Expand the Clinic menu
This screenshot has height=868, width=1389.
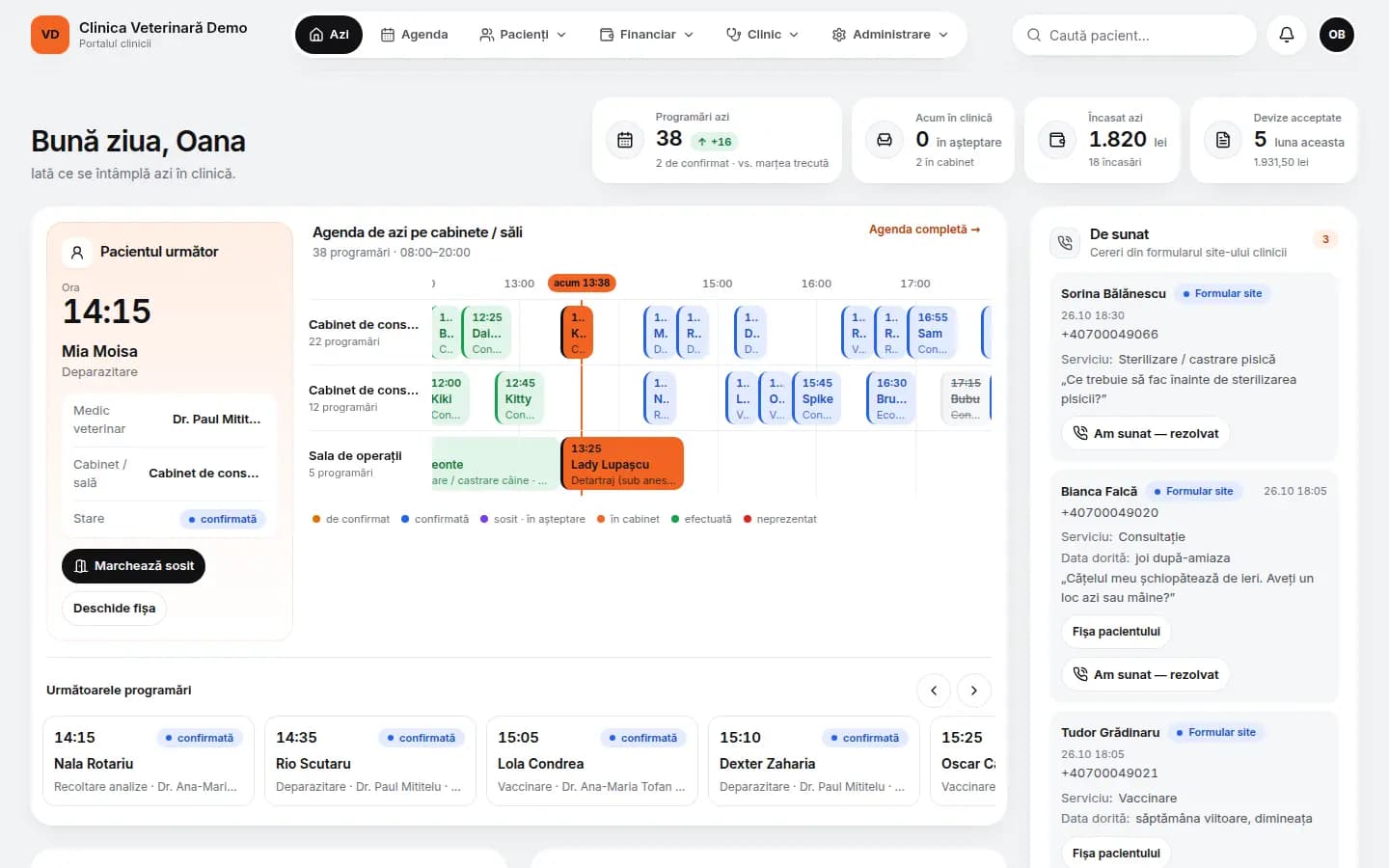point(763,35)
